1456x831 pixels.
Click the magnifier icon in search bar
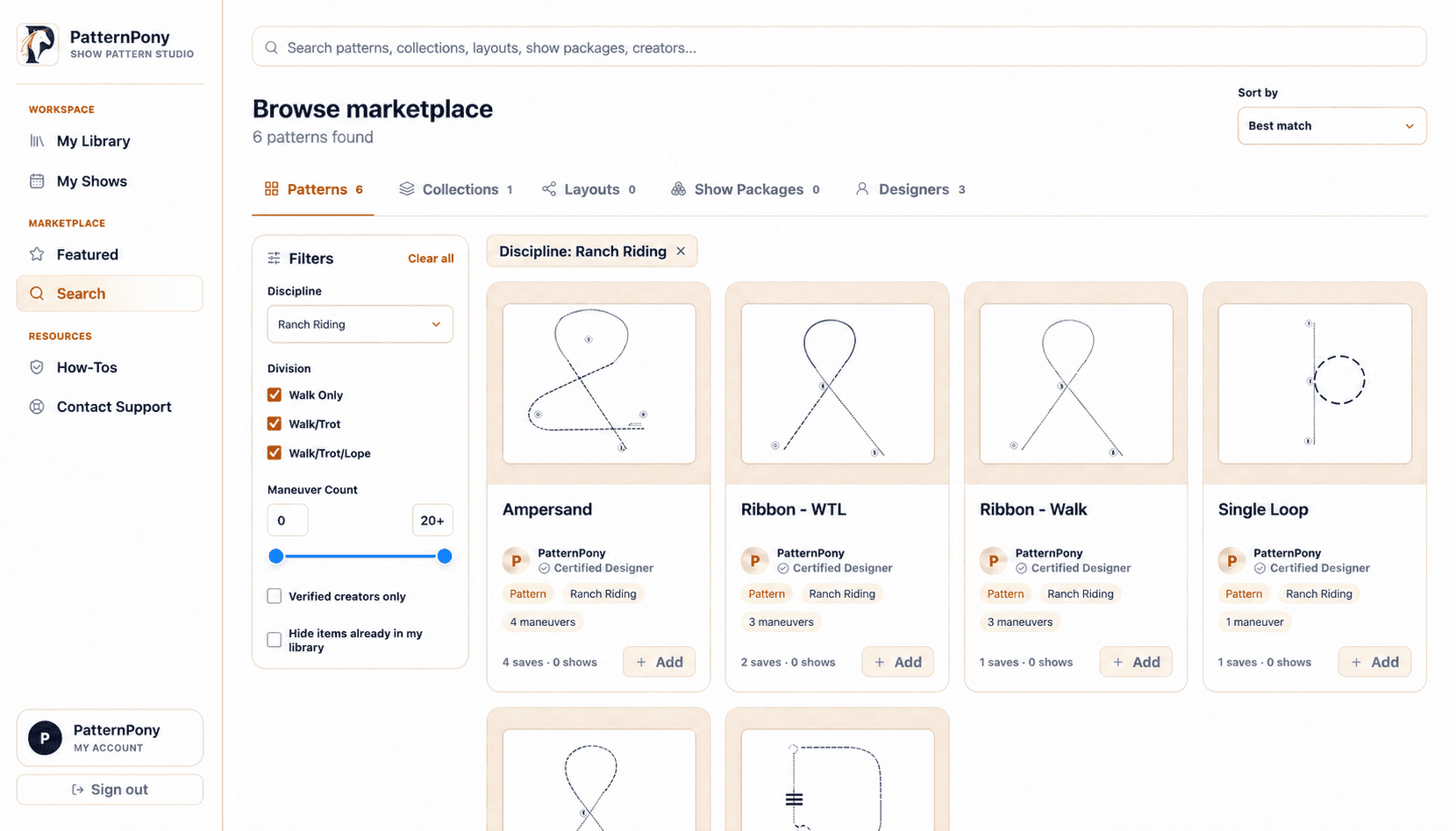(x=272, y=47)
